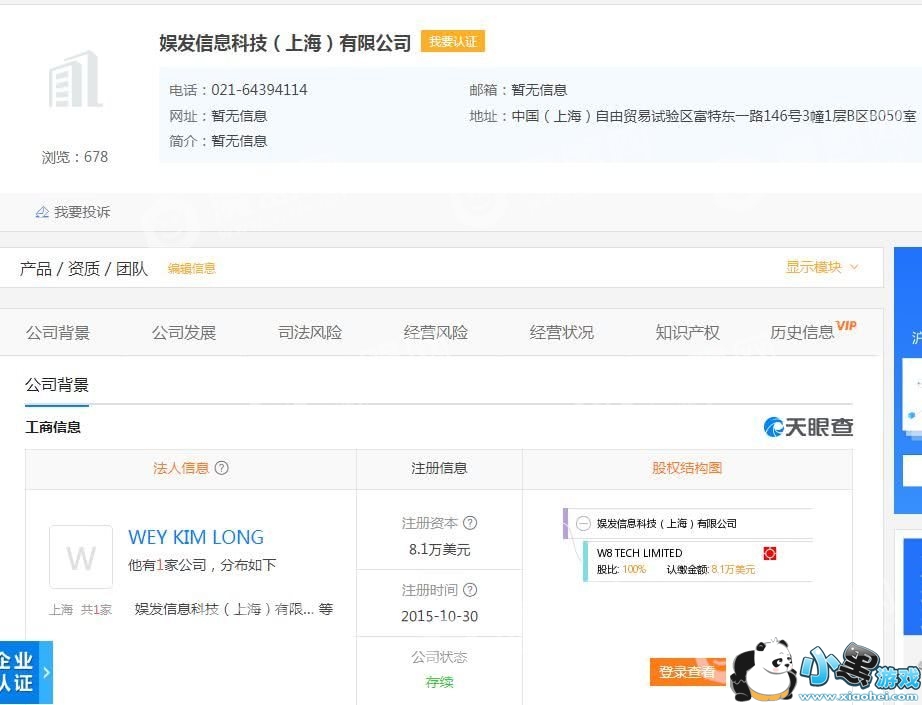The height and width of the screenshot is (705, 922).
Task: Click the 存续 company status text
Action: click(439, 682)
